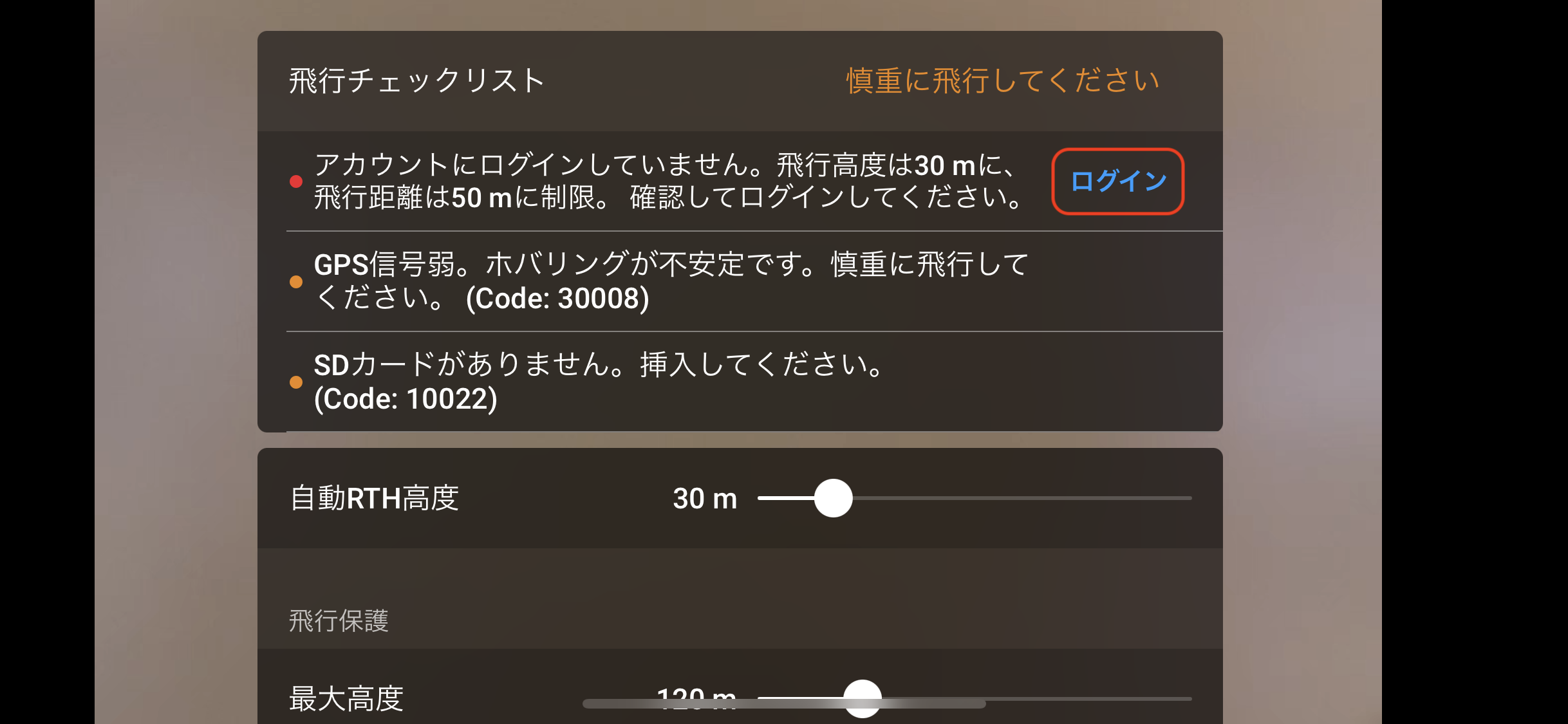Click the 最大高度 slider handle
1568x724 pixels.
[862, 699]
